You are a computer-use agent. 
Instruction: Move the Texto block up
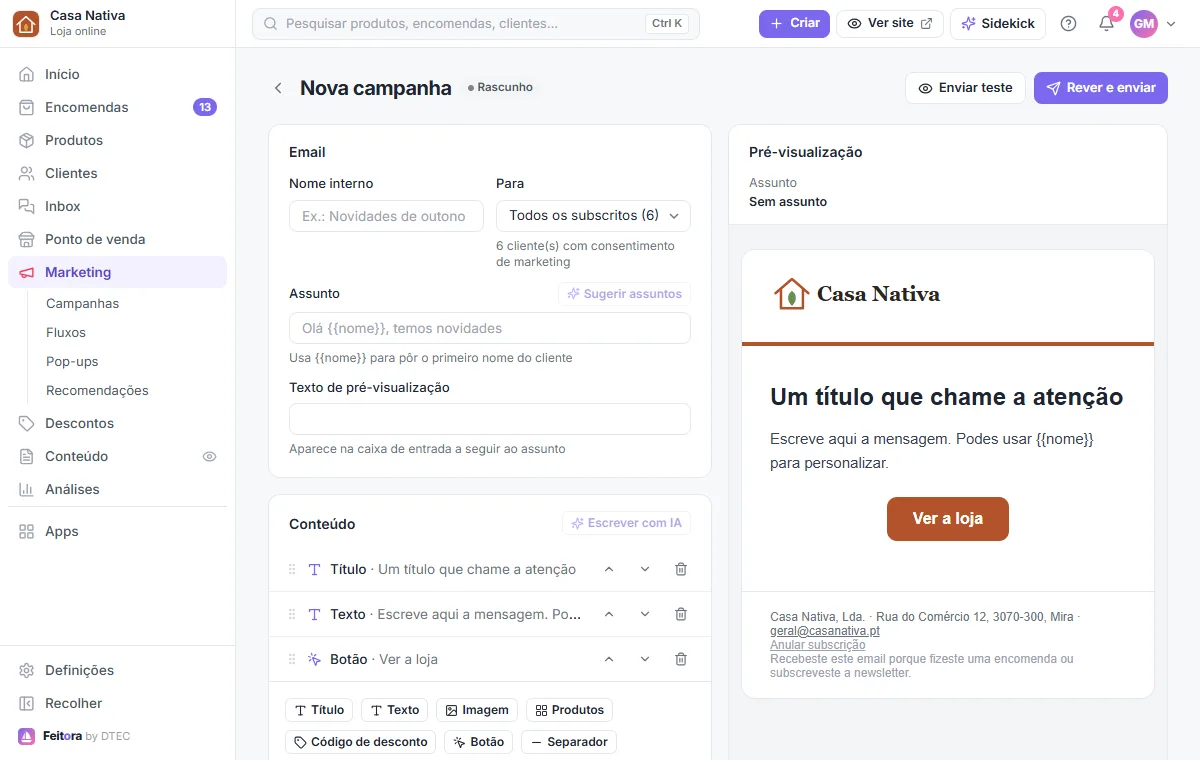(x=609, y=614)
